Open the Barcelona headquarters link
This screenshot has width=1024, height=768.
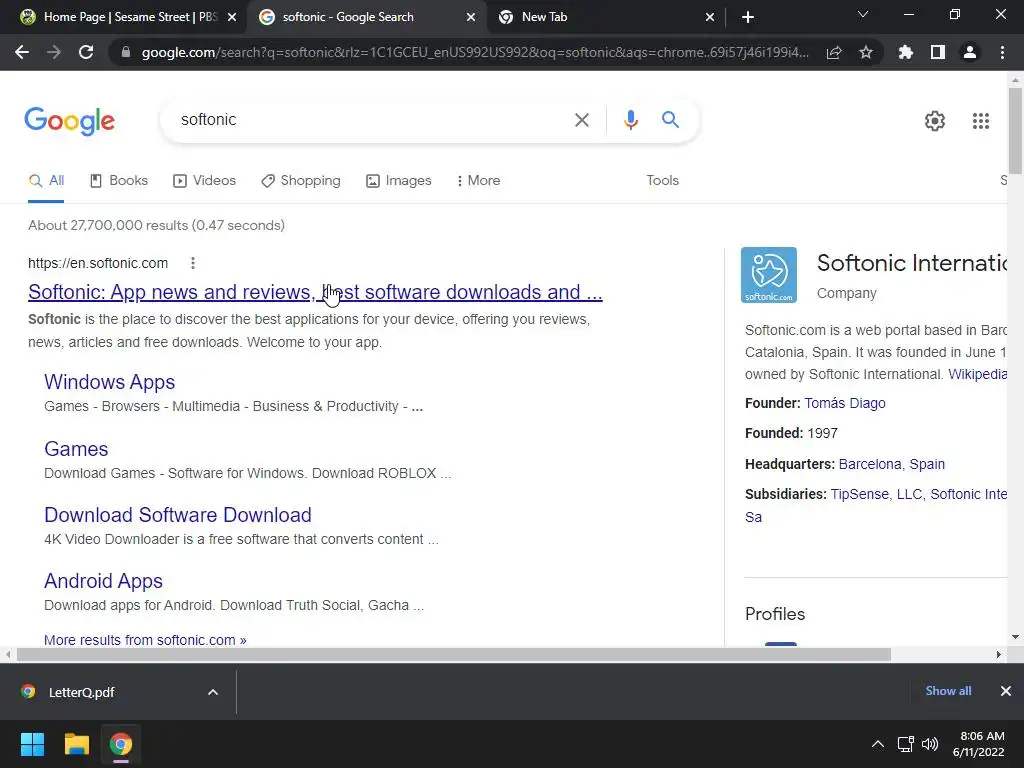pos(870,464)
